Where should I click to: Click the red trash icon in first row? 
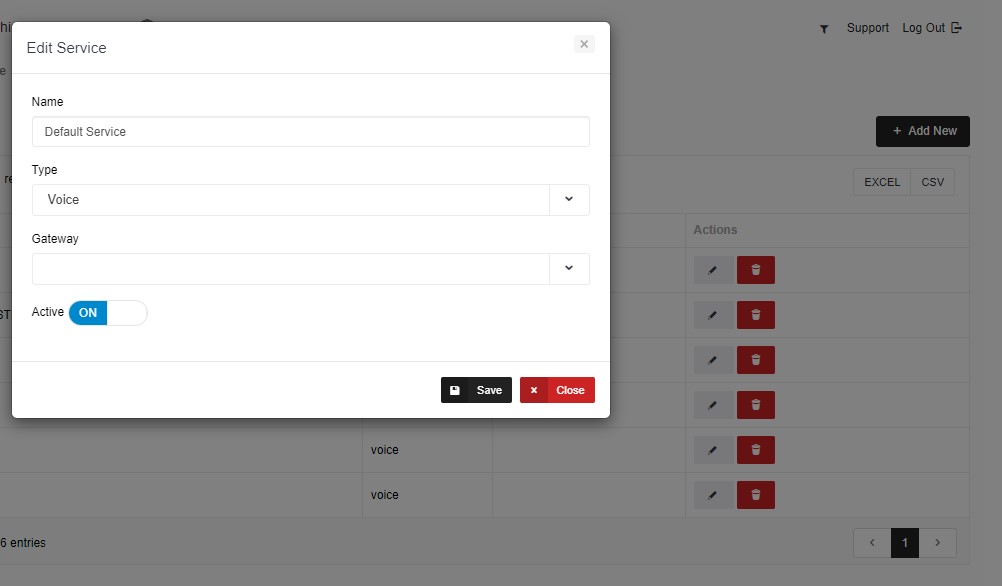756,270
